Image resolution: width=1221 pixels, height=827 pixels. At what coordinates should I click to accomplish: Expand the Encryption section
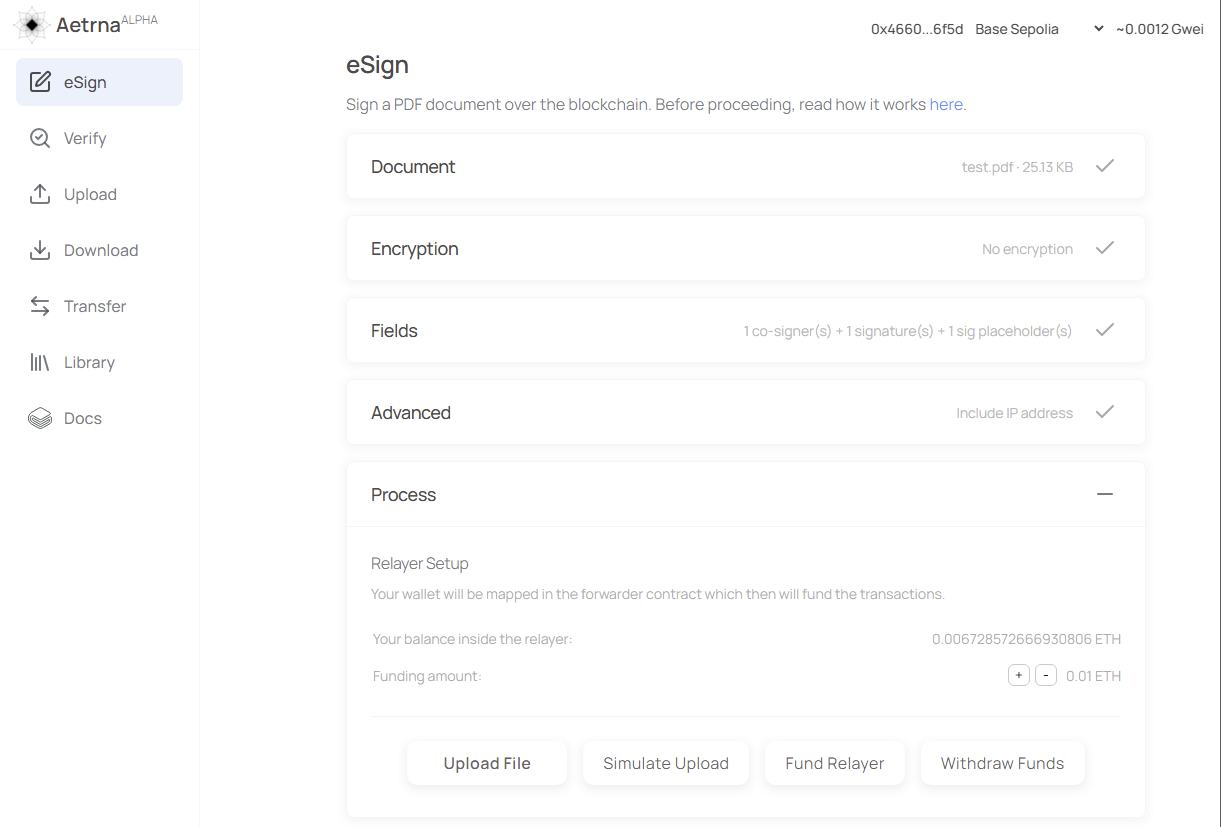pos(1104,248)
